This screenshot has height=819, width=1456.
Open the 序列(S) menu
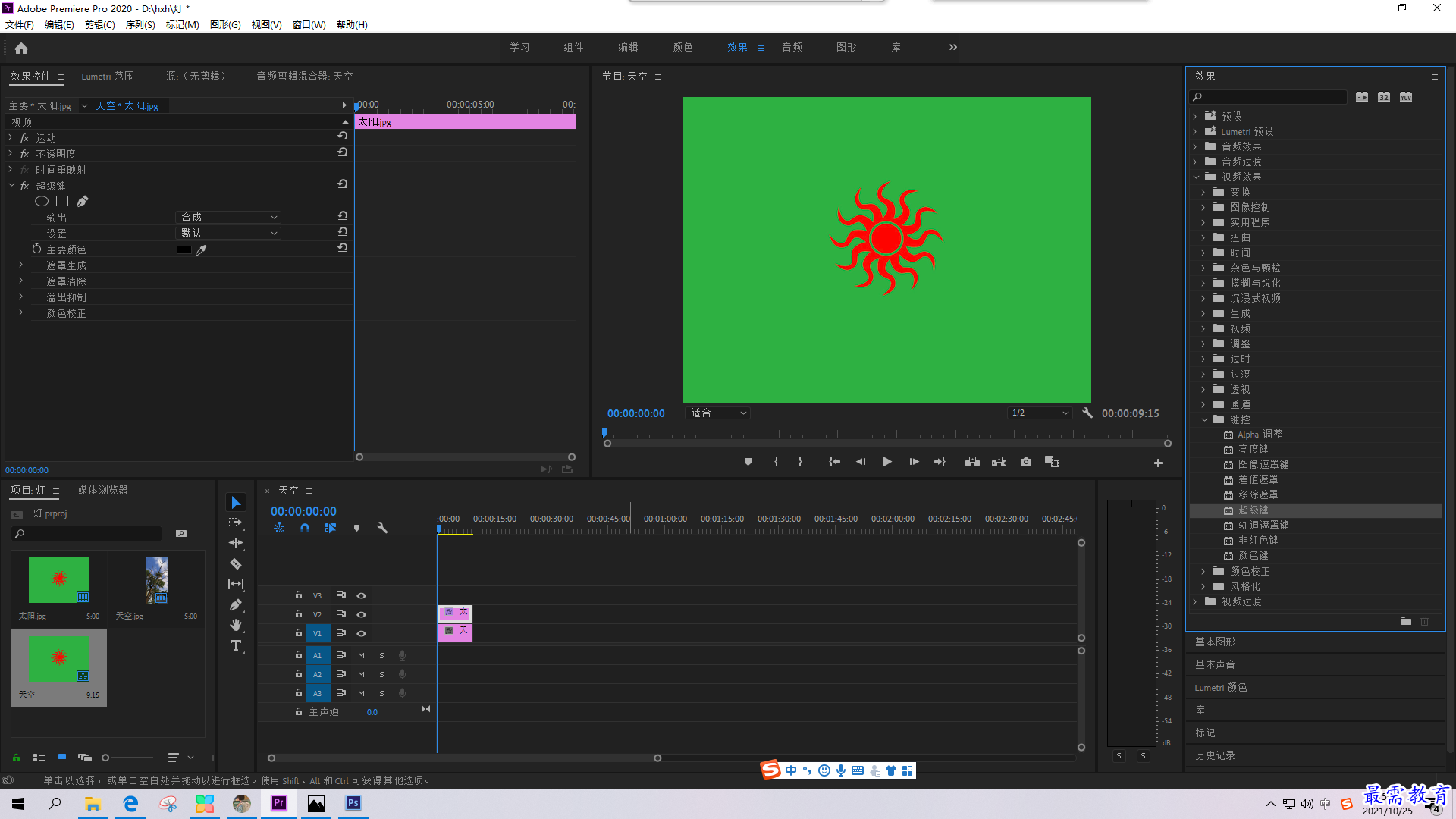tap(140, 25)
